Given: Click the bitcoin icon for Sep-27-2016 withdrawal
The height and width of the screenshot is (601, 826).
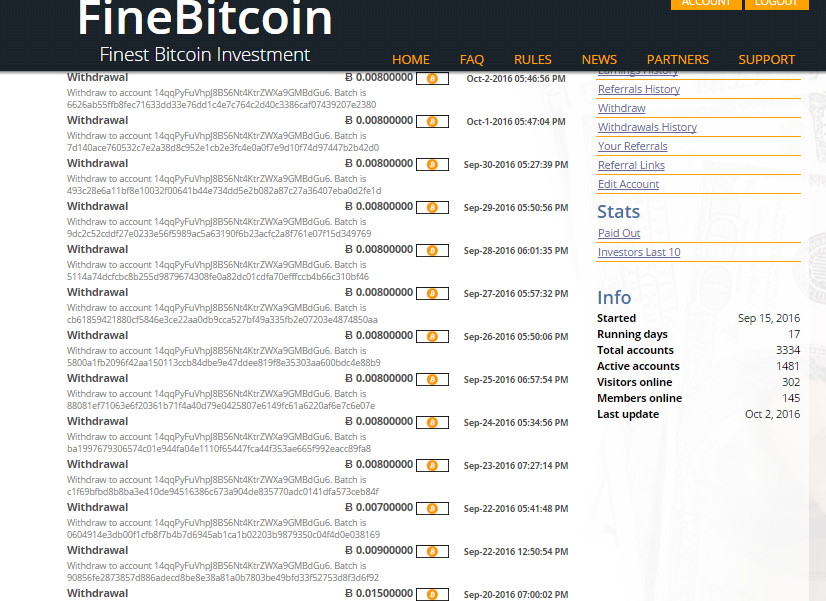Looking at the screenshot, I should pyautogui.click(x=432, y=293).
